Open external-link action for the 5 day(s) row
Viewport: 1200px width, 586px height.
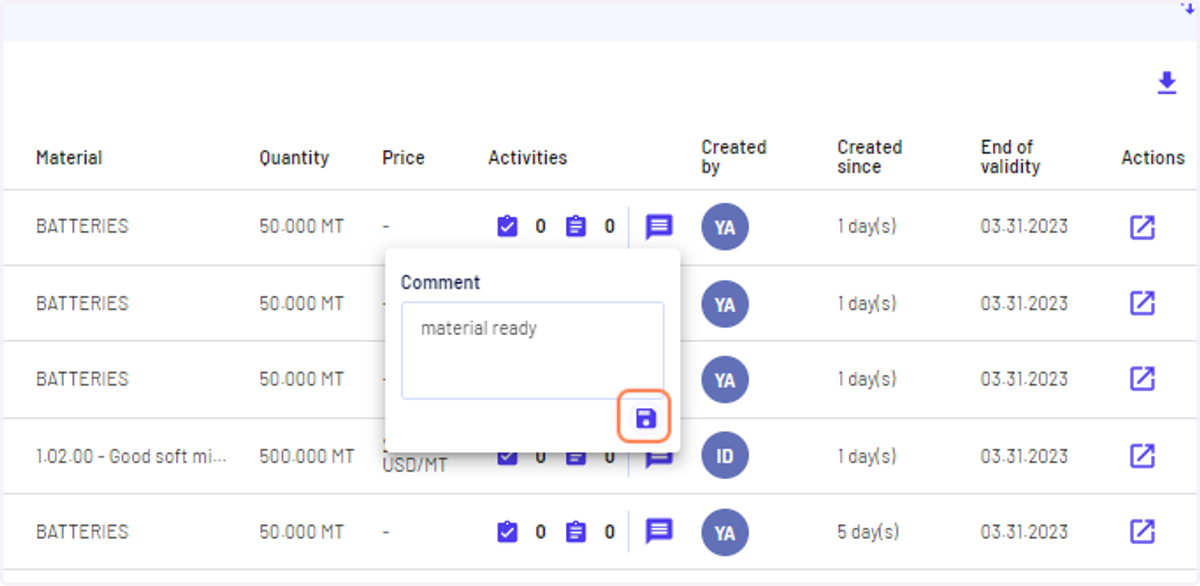1142,532
